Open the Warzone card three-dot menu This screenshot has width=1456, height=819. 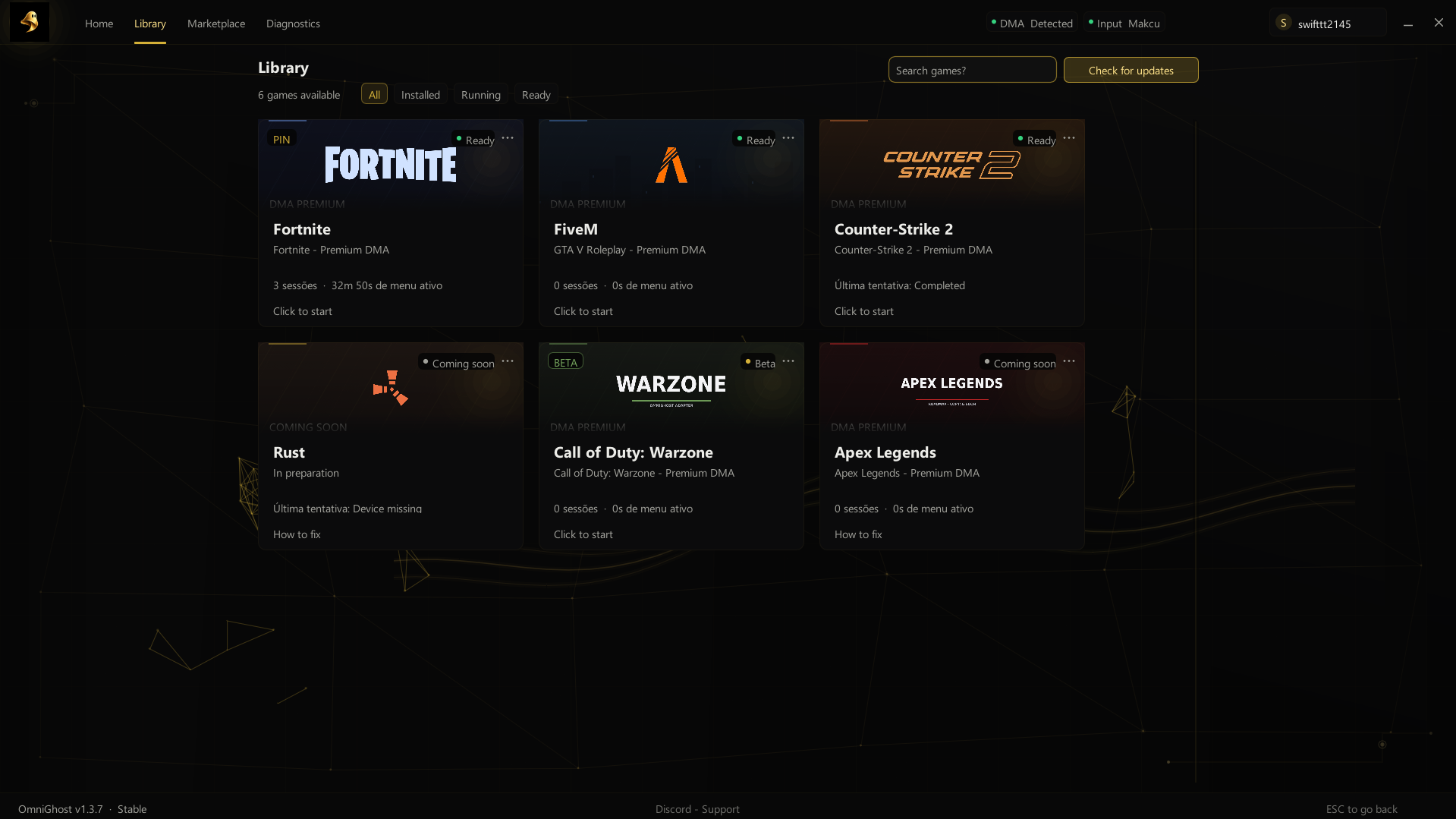(788, 361)
